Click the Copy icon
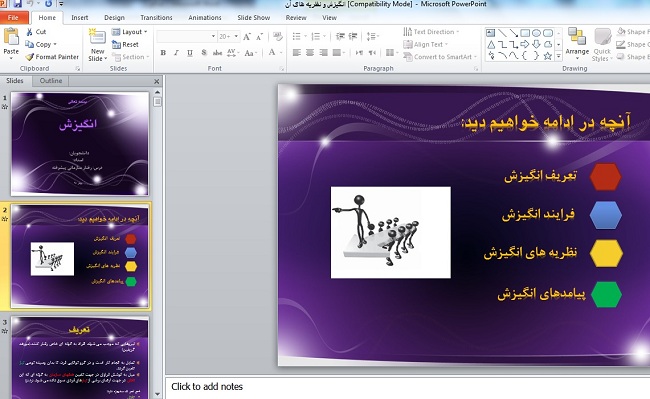650x399 pixels. tap(29, 44)
